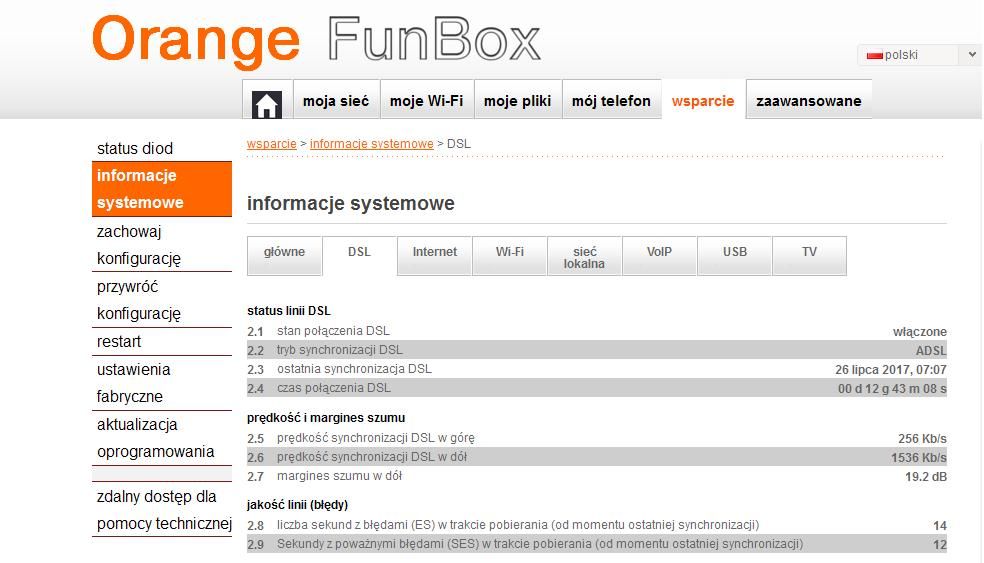Click the '19.2 dB' value

926,476
